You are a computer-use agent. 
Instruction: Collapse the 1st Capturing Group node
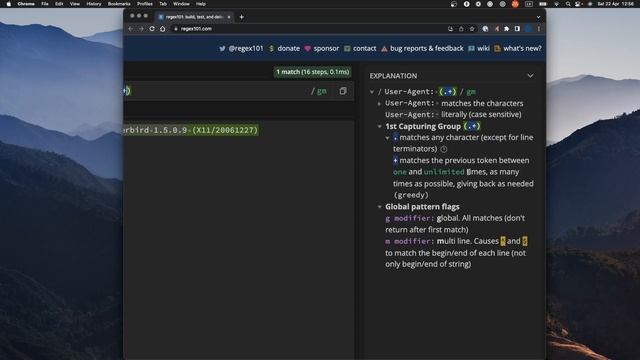point(380,127)
